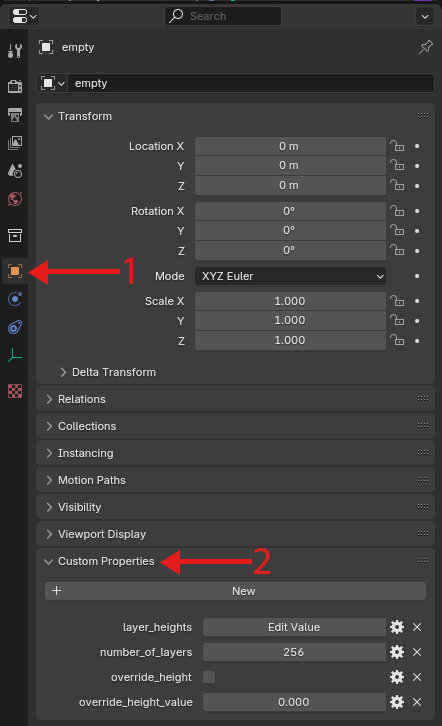The image size is (442, 726).
Task: Expand the Delta Transform subpanel
Action: point(63,372)
